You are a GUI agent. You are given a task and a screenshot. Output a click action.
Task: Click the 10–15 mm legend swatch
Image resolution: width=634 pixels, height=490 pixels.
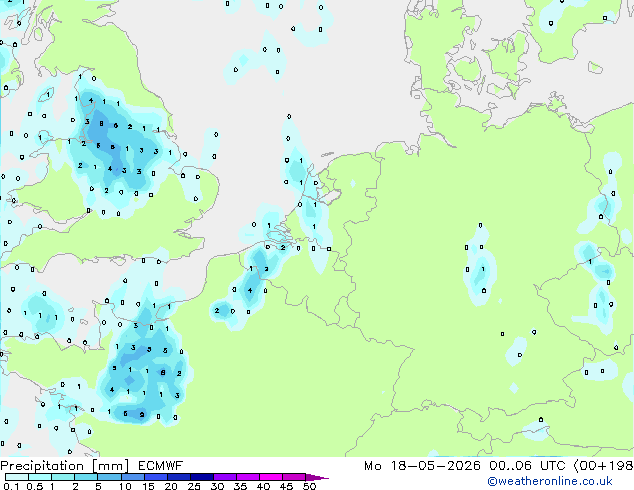click(133, 477)
